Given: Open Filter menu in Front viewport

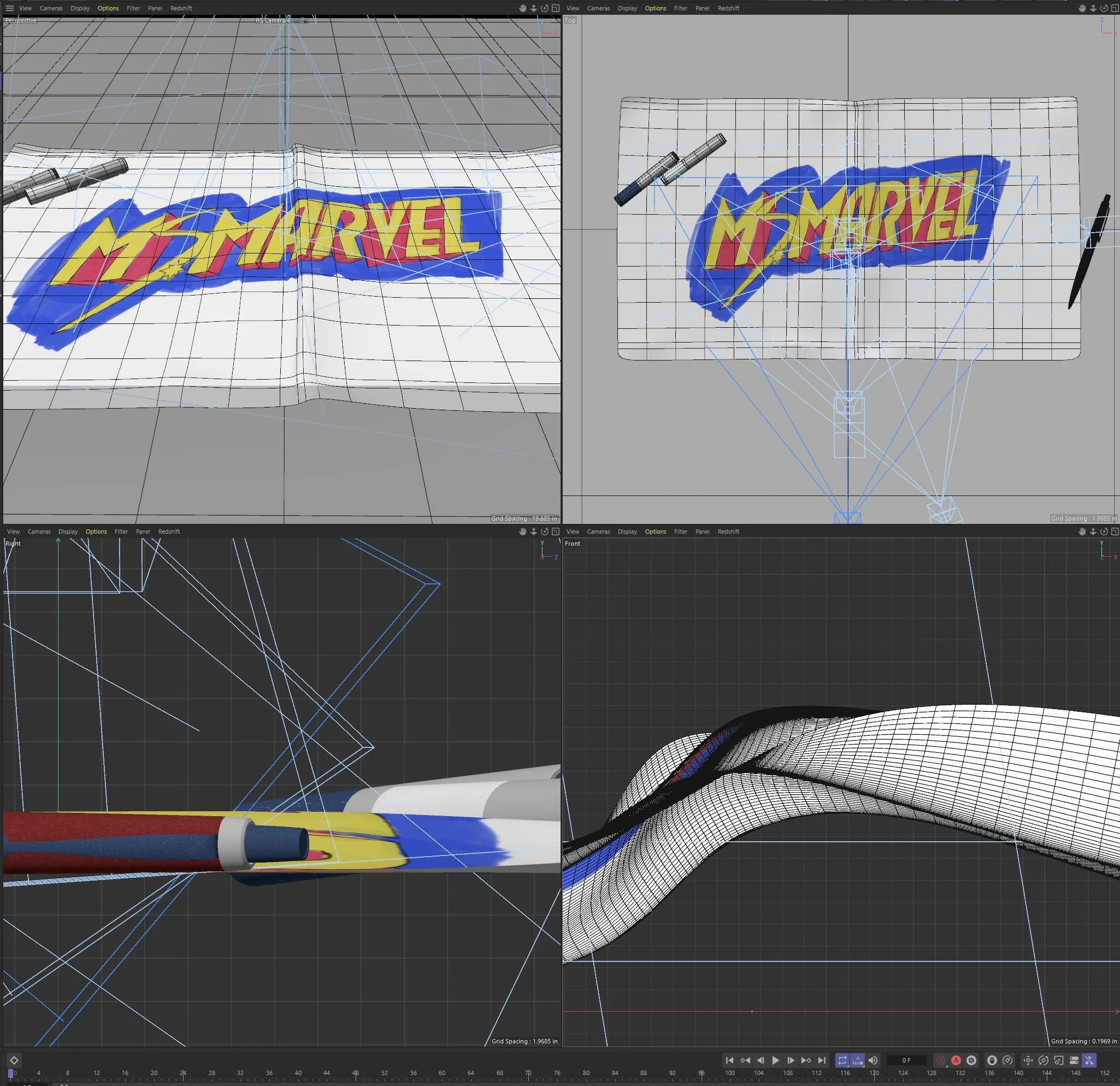Looking at the screenshot, I should [x=680, y=532].
